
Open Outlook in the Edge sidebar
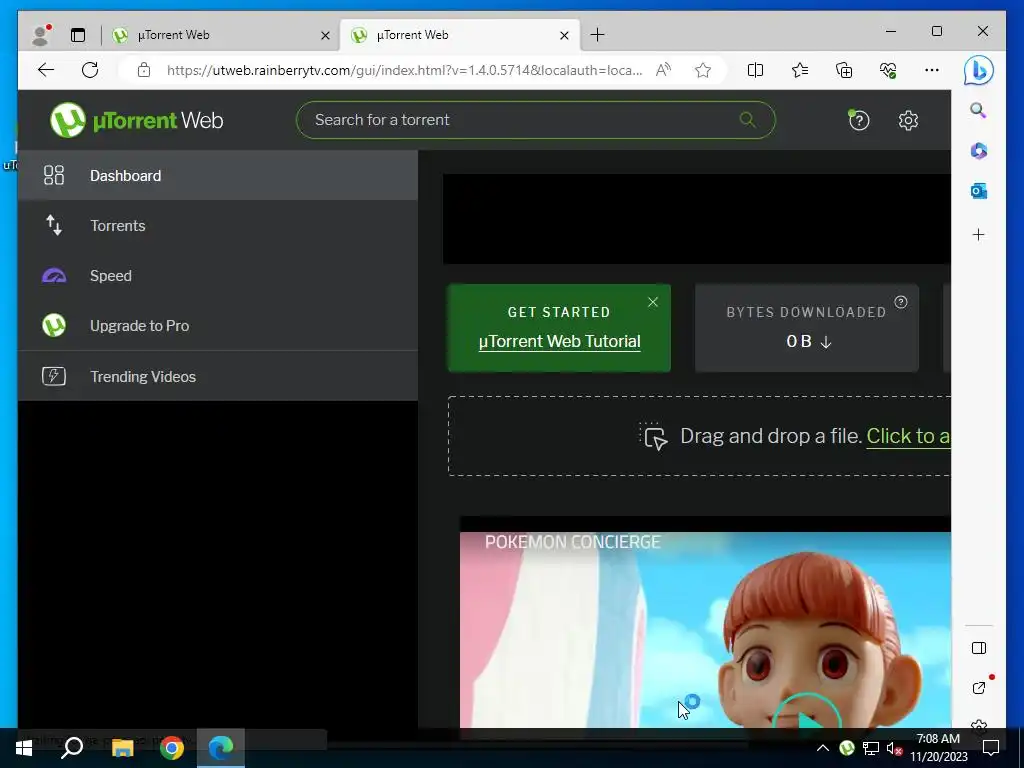pos(978,191)
